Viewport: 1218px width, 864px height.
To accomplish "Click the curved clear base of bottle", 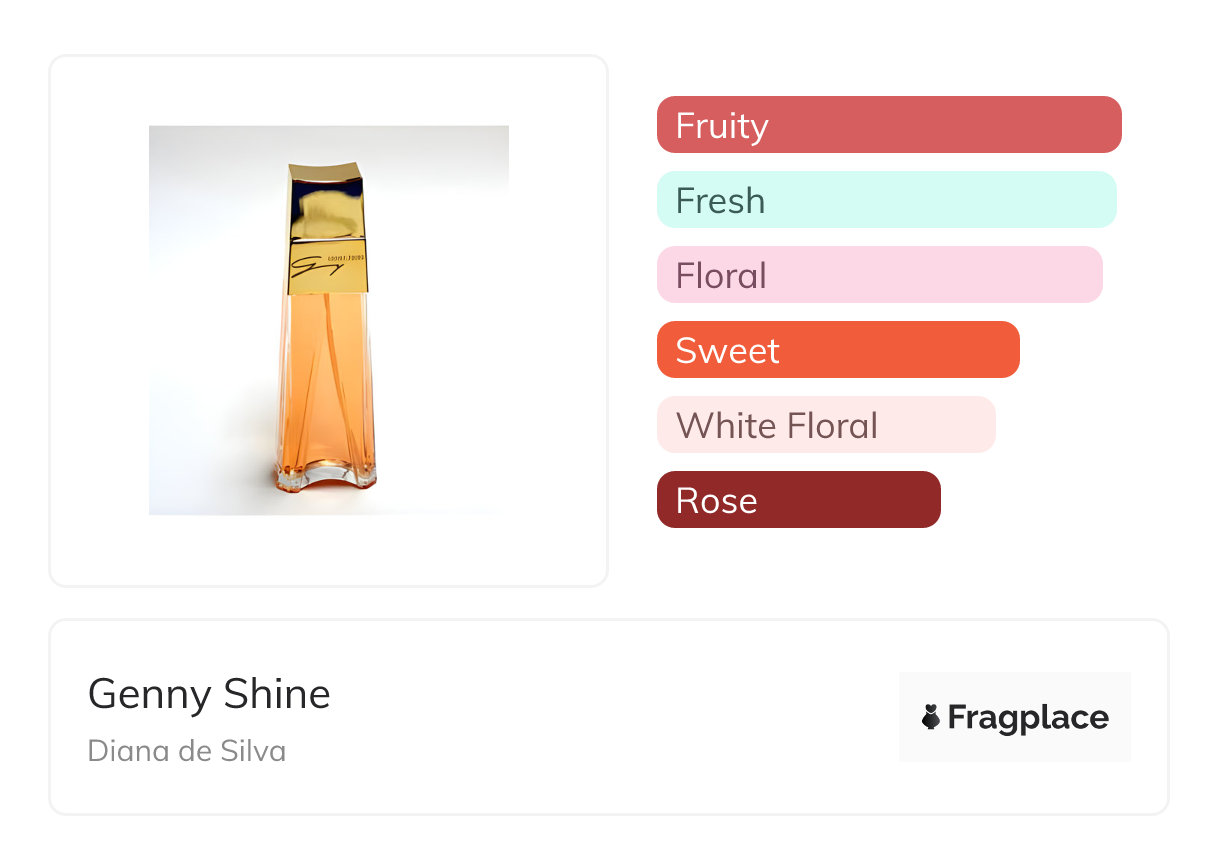I will 326,476.
